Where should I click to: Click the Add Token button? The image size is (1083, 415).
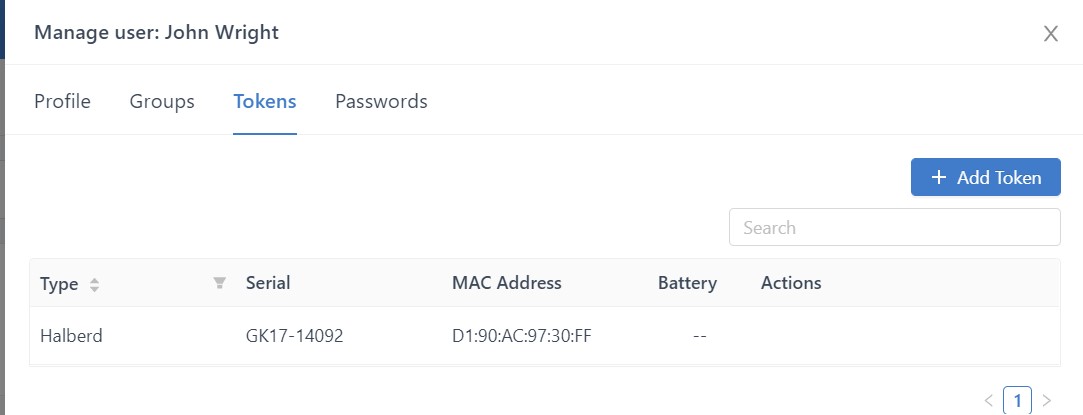(985, 177)
